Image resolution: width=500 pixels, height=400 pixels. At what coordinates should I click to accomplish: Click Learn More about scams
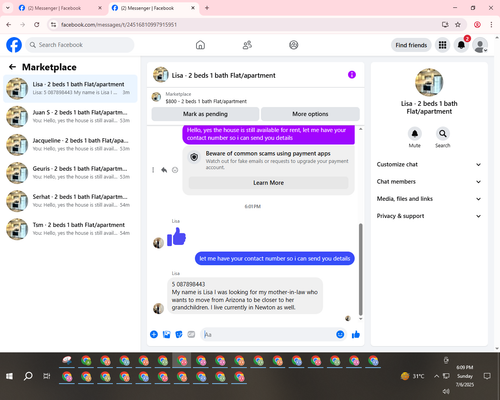click(x=268, y=183)
